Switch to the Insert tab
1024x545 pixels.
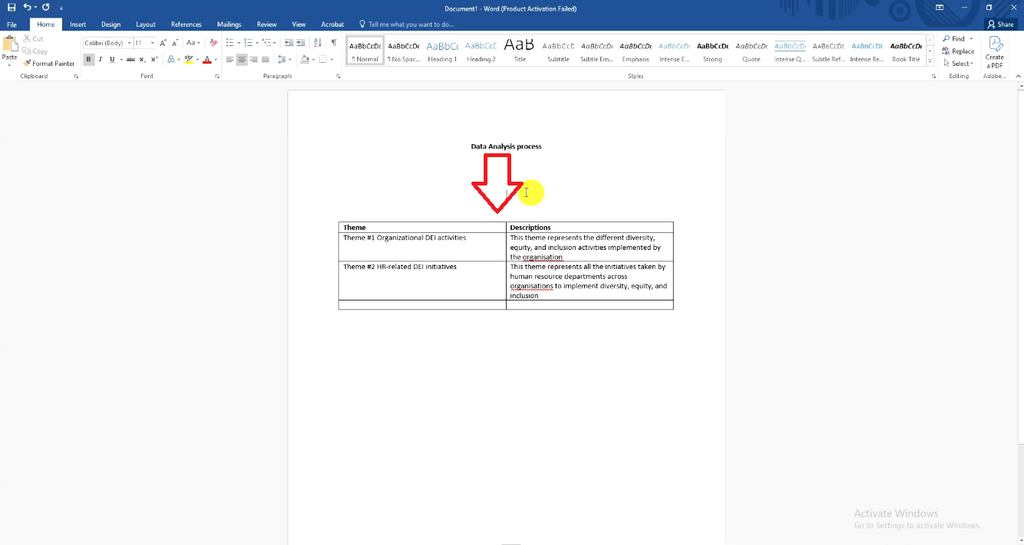(x=78, y=24)
